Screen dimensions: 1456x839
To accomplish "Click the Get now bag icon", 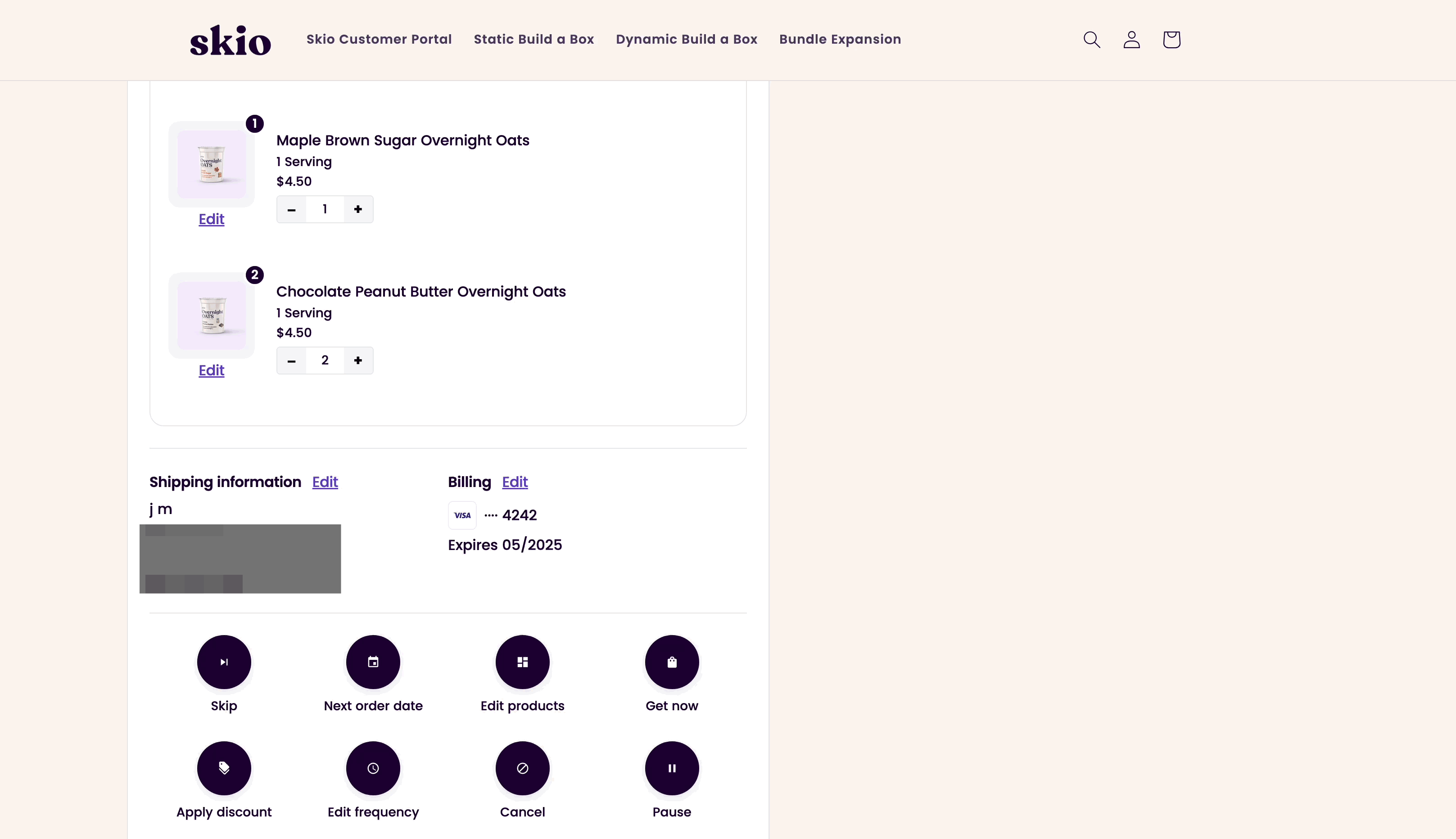I will 672,662.
